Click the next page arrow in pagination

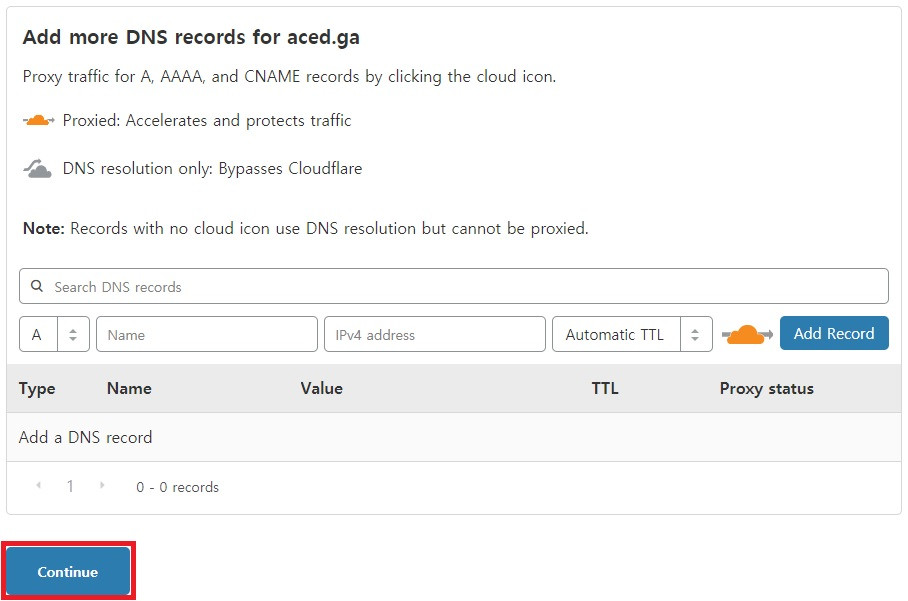click(101, 486)
